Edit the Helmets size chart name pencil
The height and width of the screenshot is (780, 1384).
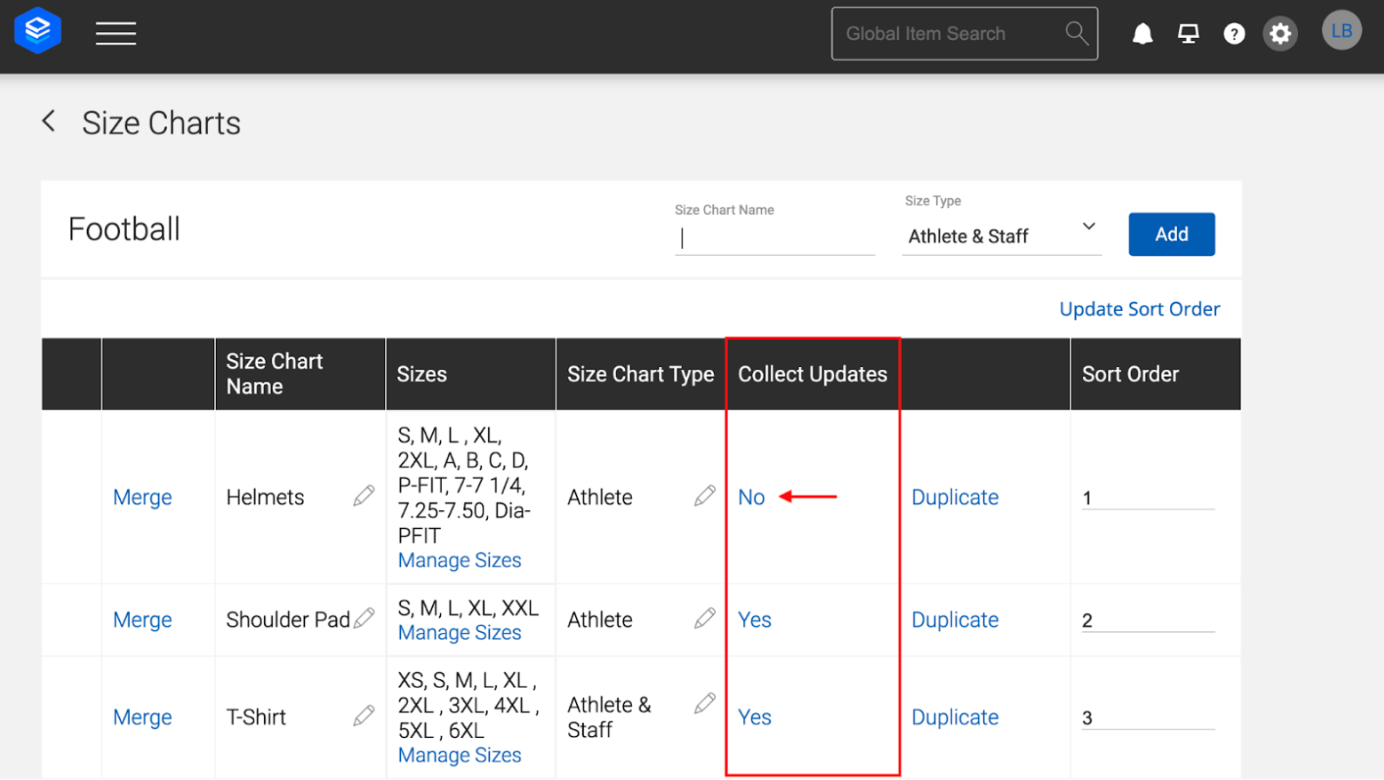364,495
